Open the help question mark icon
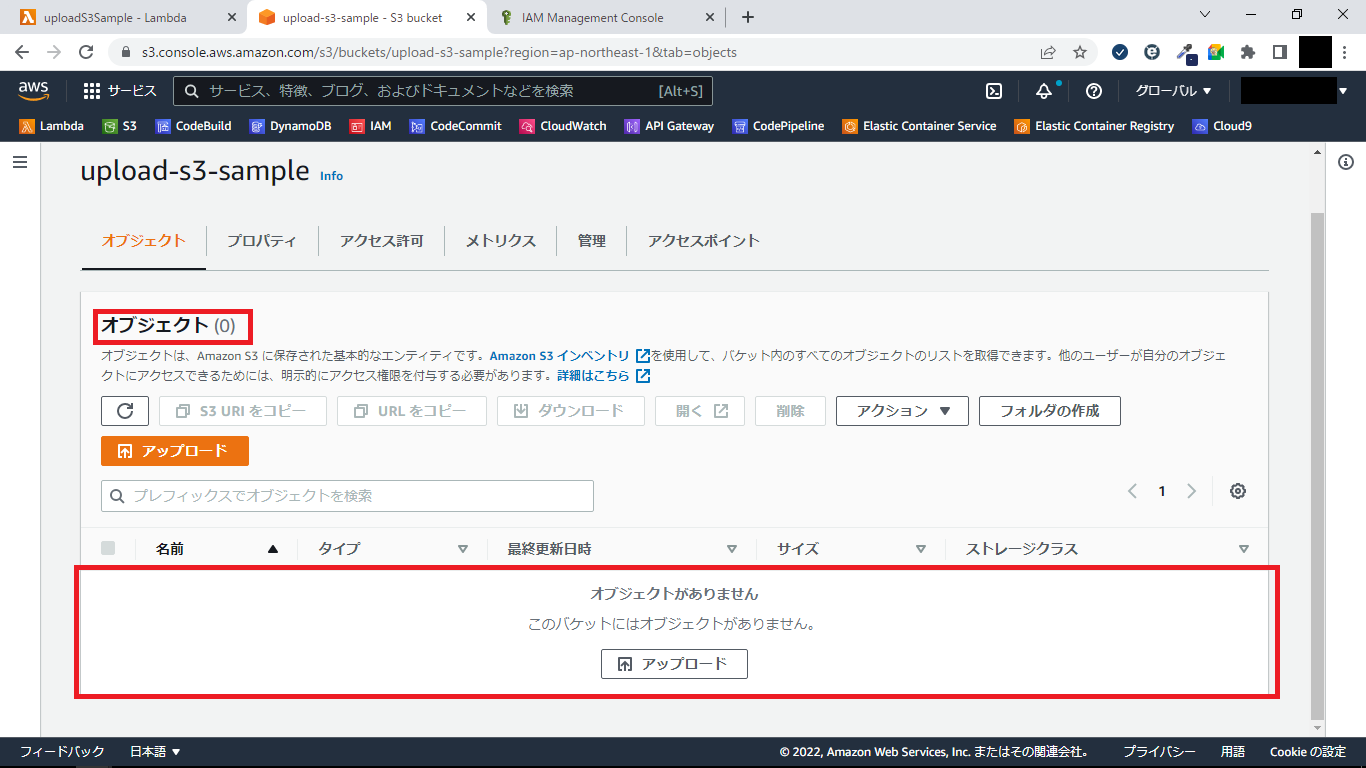This screenshot has width=1366, height=768. point(1093,91)
